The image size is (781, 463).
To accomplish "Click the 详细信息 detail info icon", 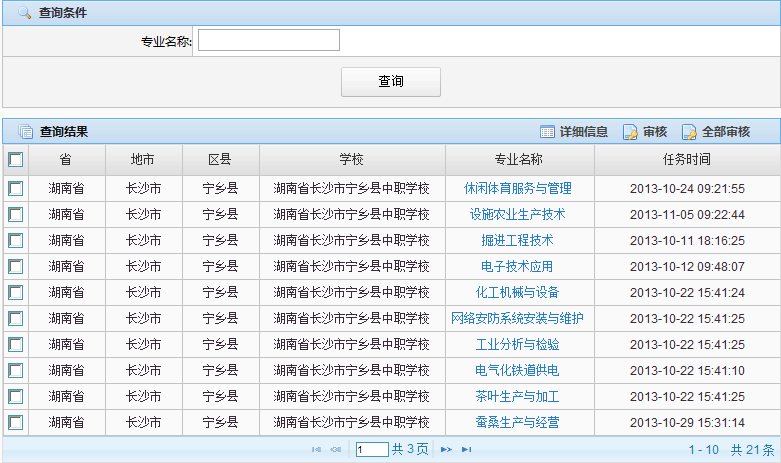I will point(547,132).
